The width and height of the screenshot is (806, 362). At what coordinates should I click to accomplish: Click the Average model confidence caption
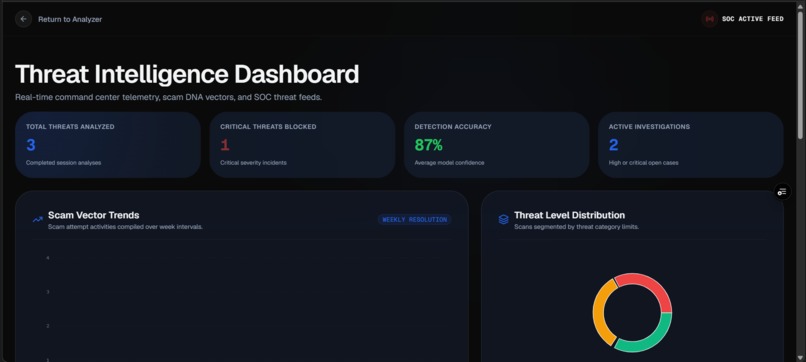point(449,163)
